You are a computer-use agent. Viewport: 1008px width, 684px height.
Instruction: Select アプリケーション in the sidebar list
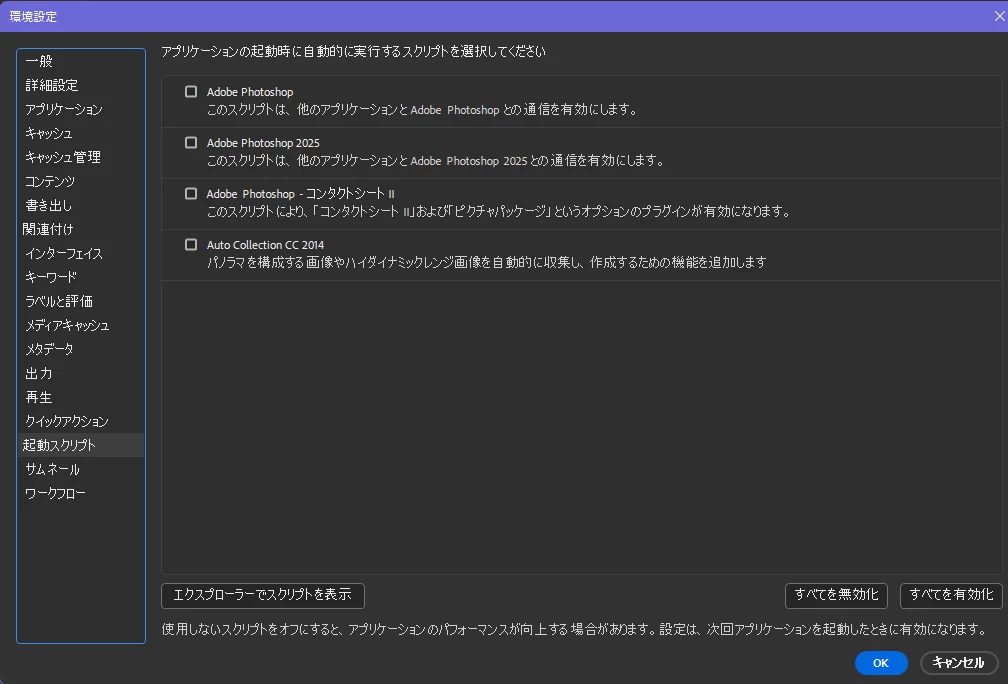pos(81,109)
